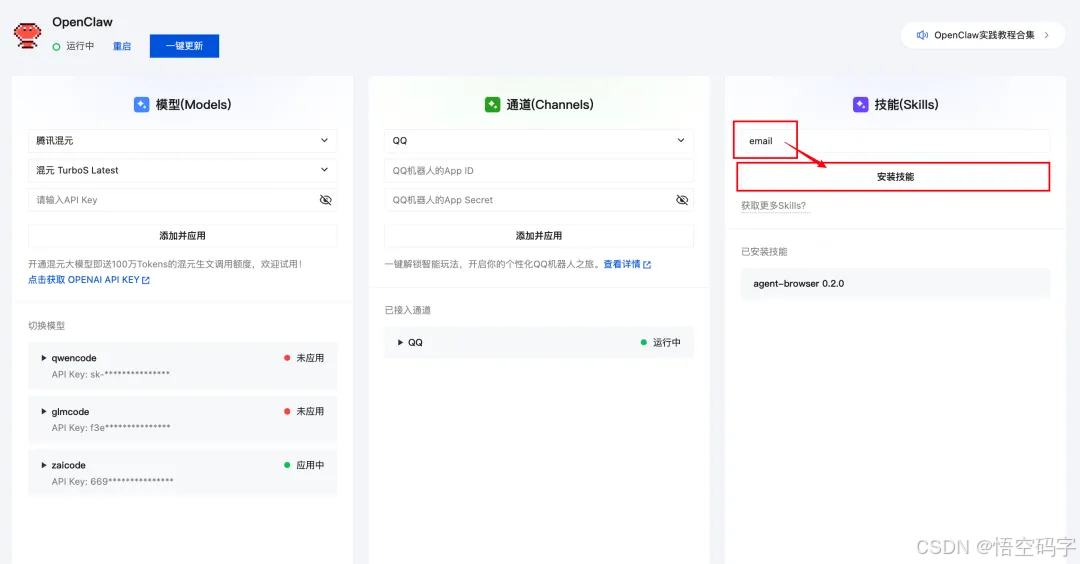Viewport: 1080px width, 564px height.
Task: Click the OpenClaw red mascot logo
Action: coord(28,35)
